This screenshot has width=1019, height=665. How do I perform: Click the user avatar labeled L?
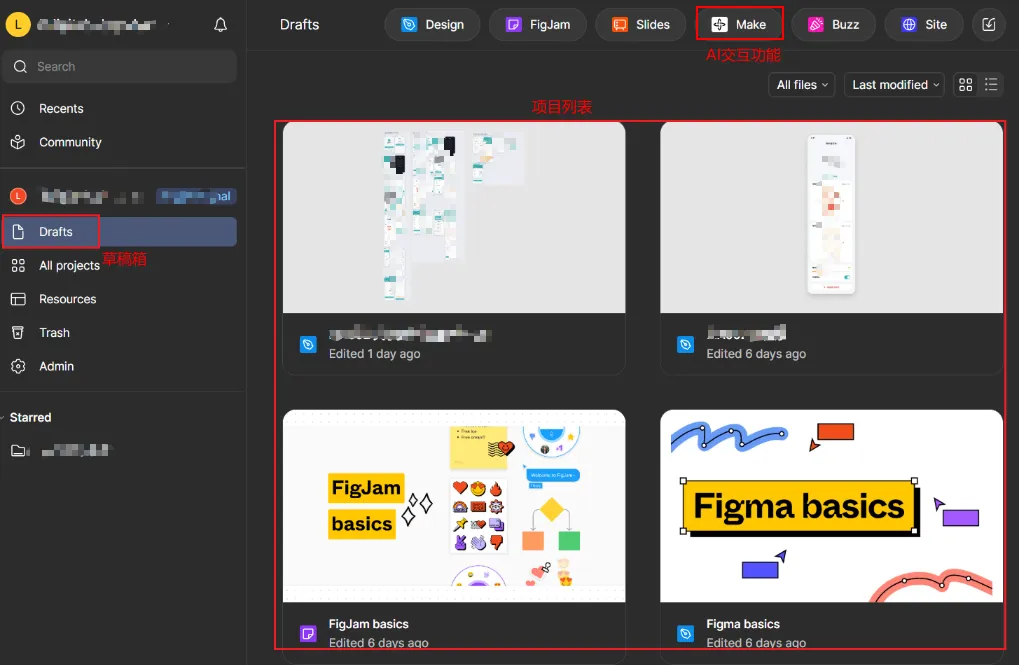coord(18,25)
